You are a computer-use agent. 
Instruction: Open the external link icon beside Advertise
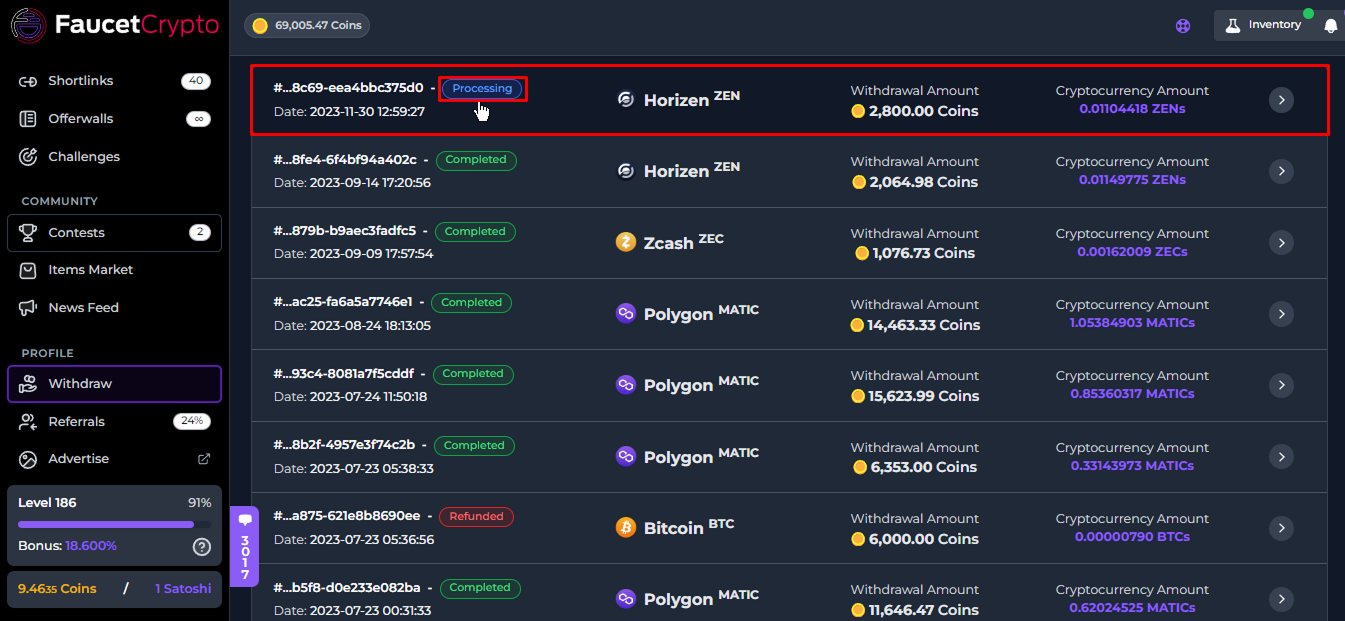[x=204, y=459]
